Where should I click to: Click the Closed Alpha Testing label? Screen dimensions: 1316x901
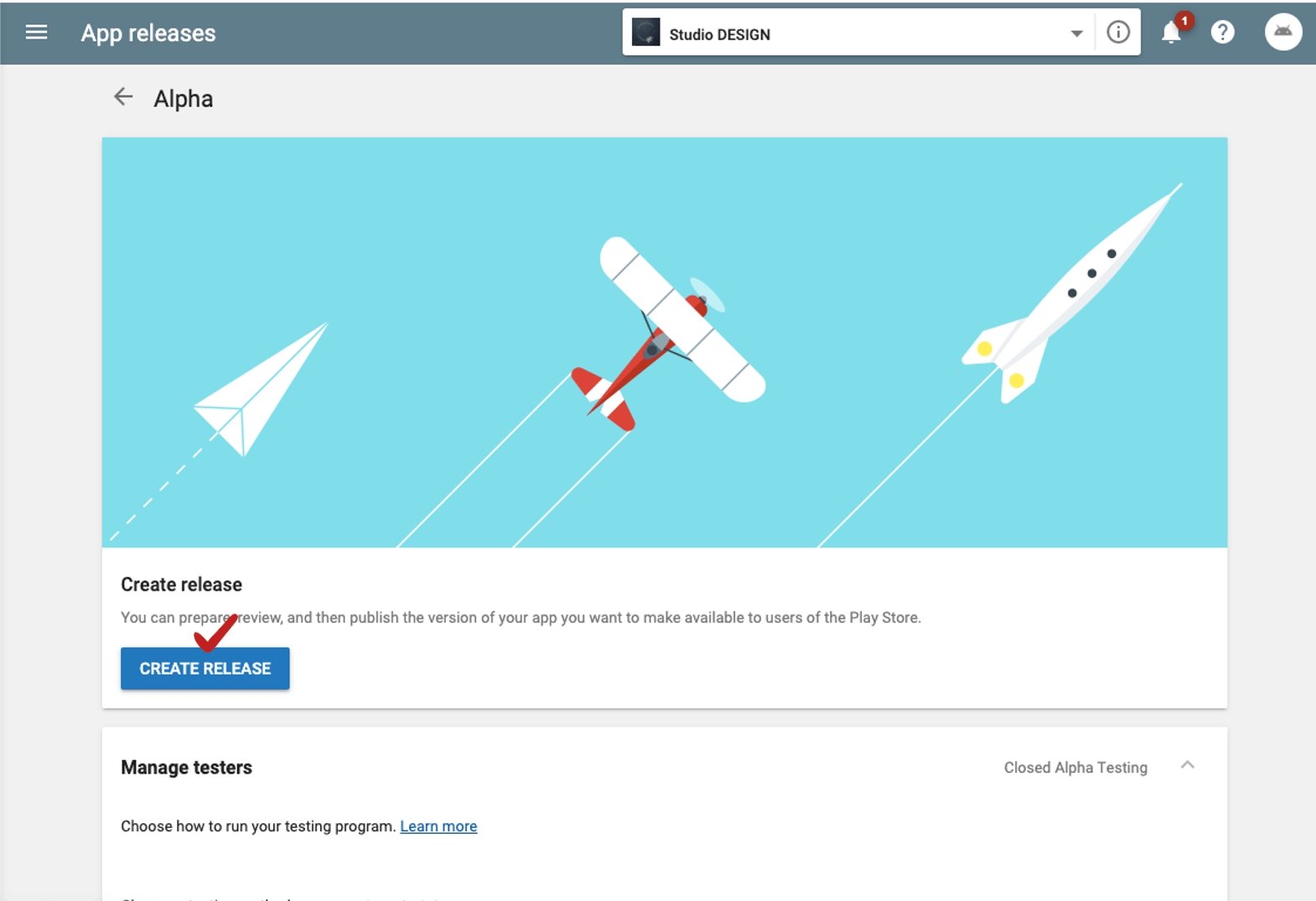coord(1075,768)
